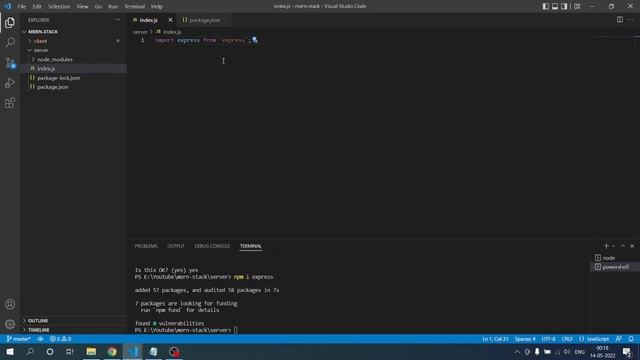The image size is (640, 360).
Task: Open the File menu
Action: pyautogui.click(x=22, y=7)
